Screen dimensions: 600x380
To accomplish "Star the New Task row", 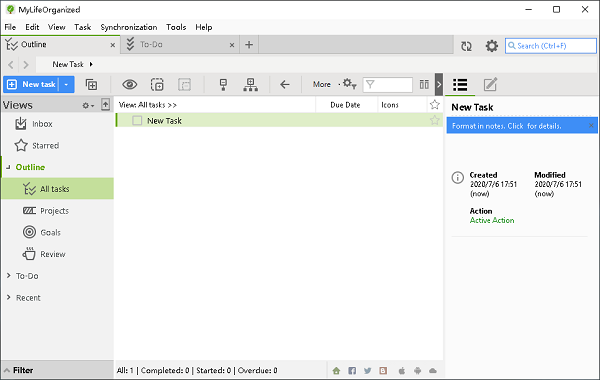I will (x=434, y=121).
